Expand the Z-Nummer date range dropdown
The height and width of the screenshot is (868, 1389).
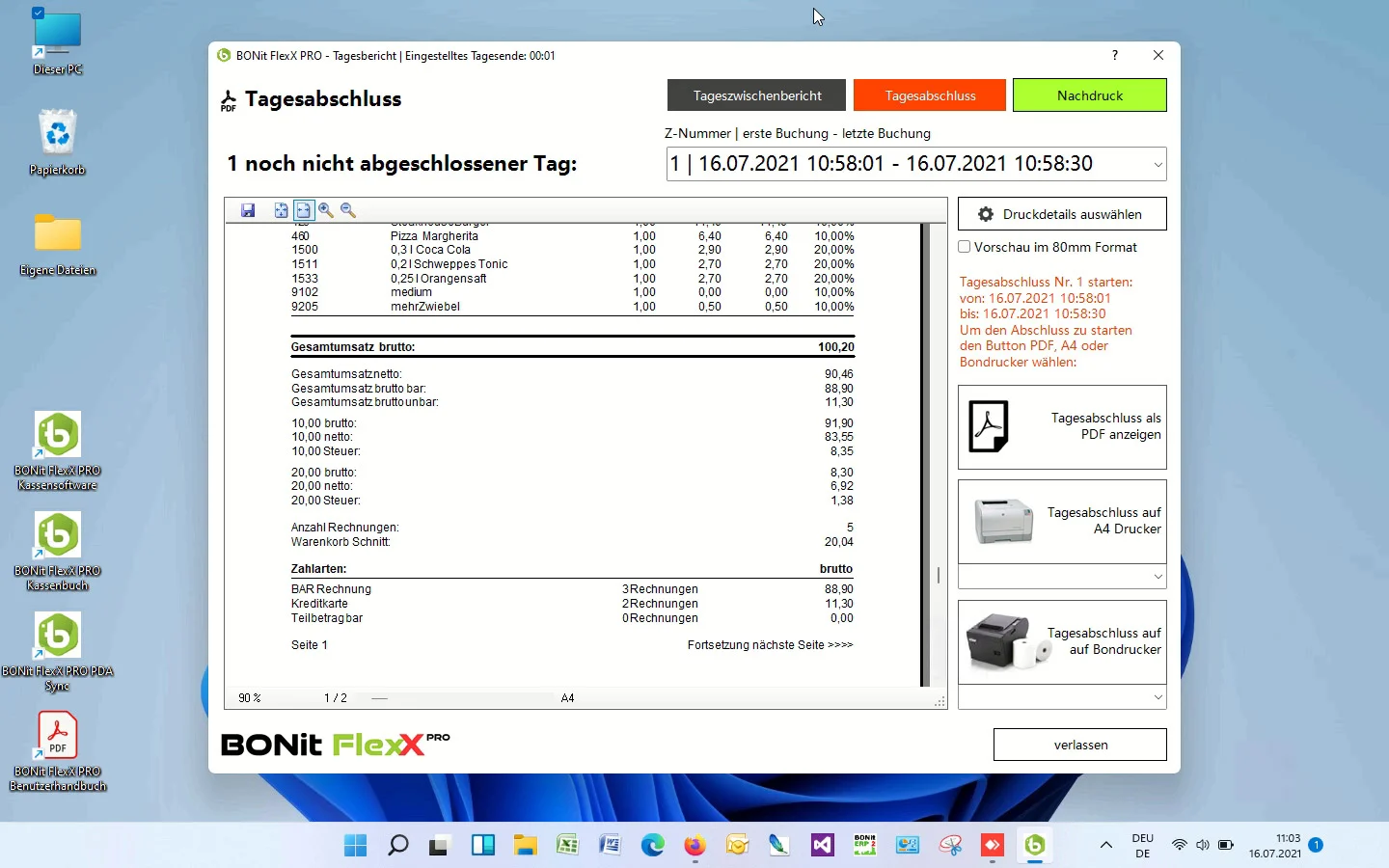click(x=1157, y=165)
